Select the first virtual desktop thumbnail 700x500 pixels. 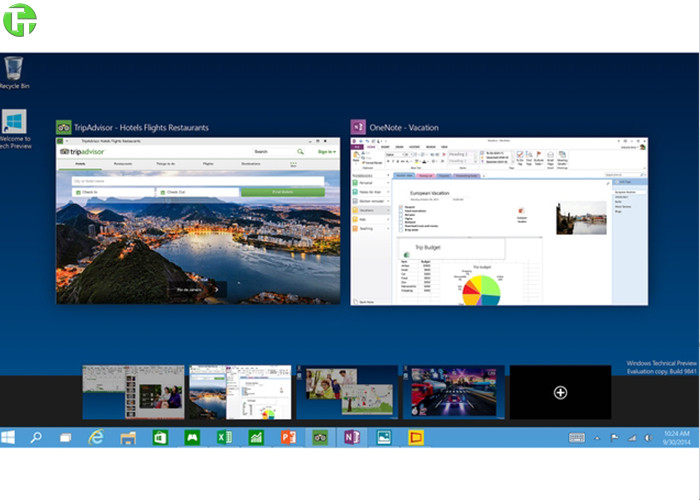click(133, 391)
